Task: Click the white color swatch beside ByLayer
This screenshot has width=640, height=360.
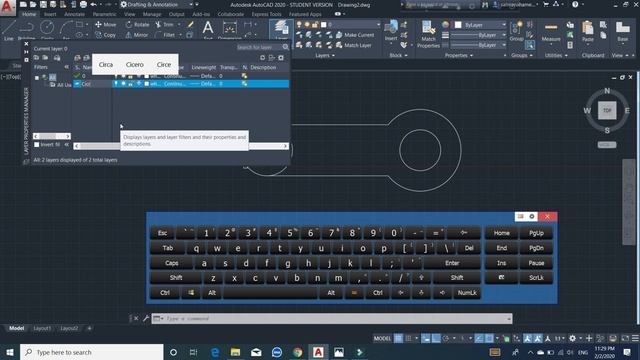Action: [458, 25]
